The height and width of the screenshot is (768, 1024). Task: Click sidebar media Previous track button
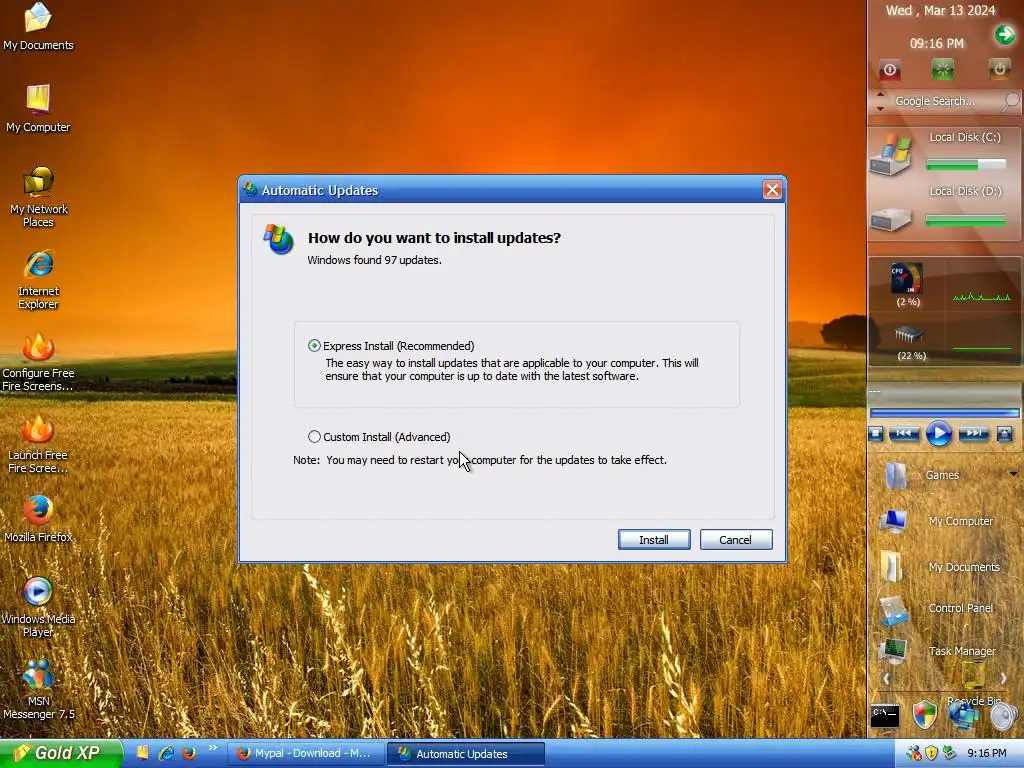tap(904, 433)
